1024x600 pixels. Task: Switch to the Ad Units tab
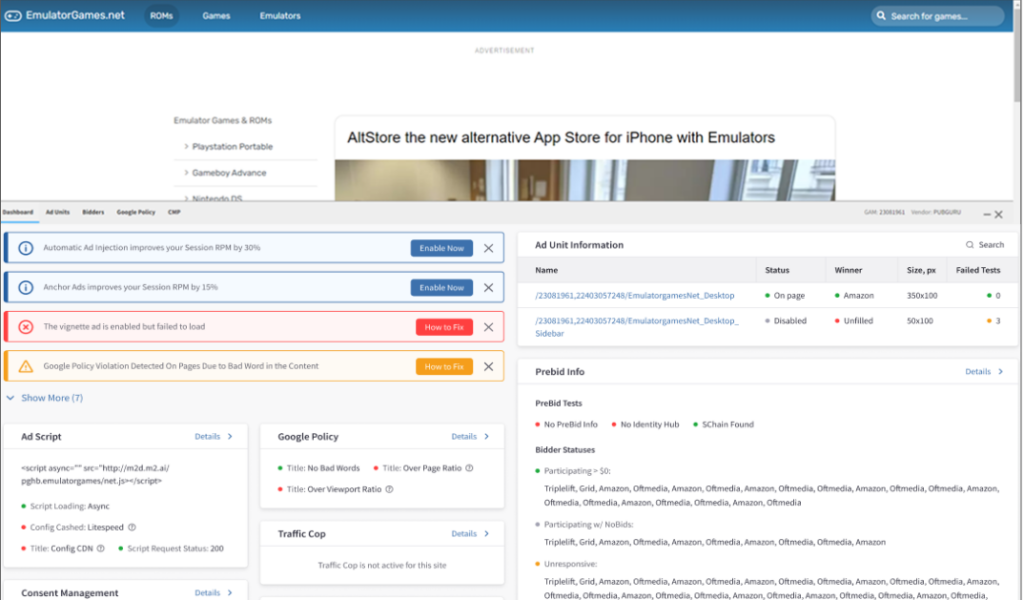point(57,212)
